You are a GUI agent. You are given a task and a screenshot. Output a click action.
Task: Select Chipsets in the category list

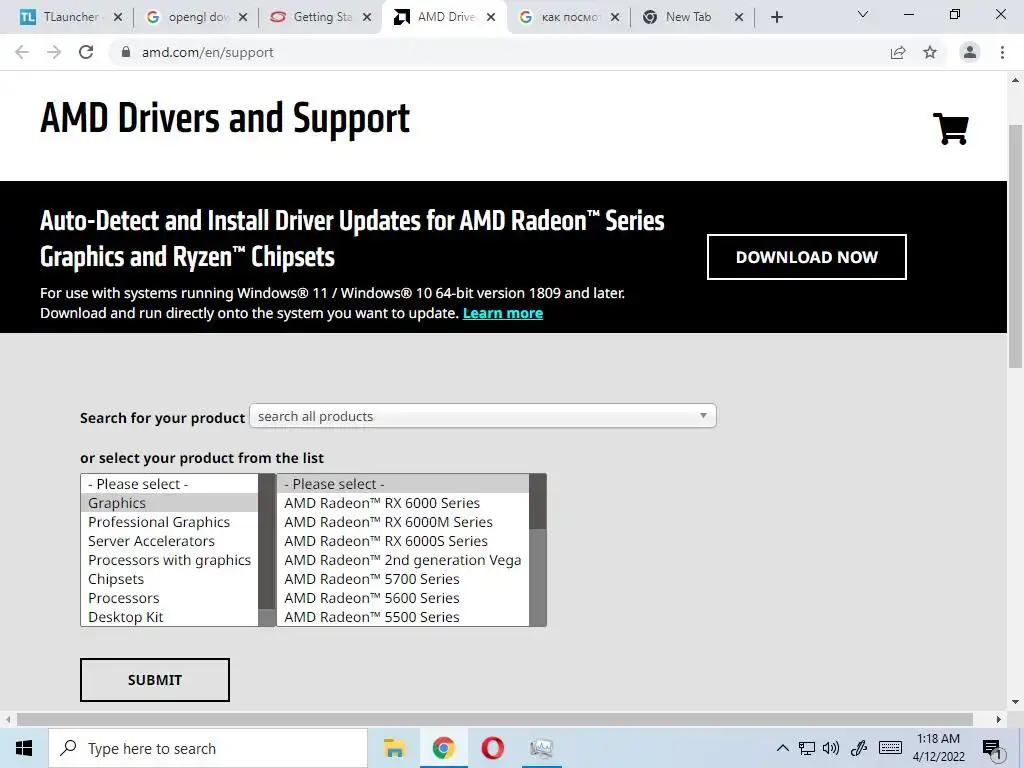pos(169,579)
